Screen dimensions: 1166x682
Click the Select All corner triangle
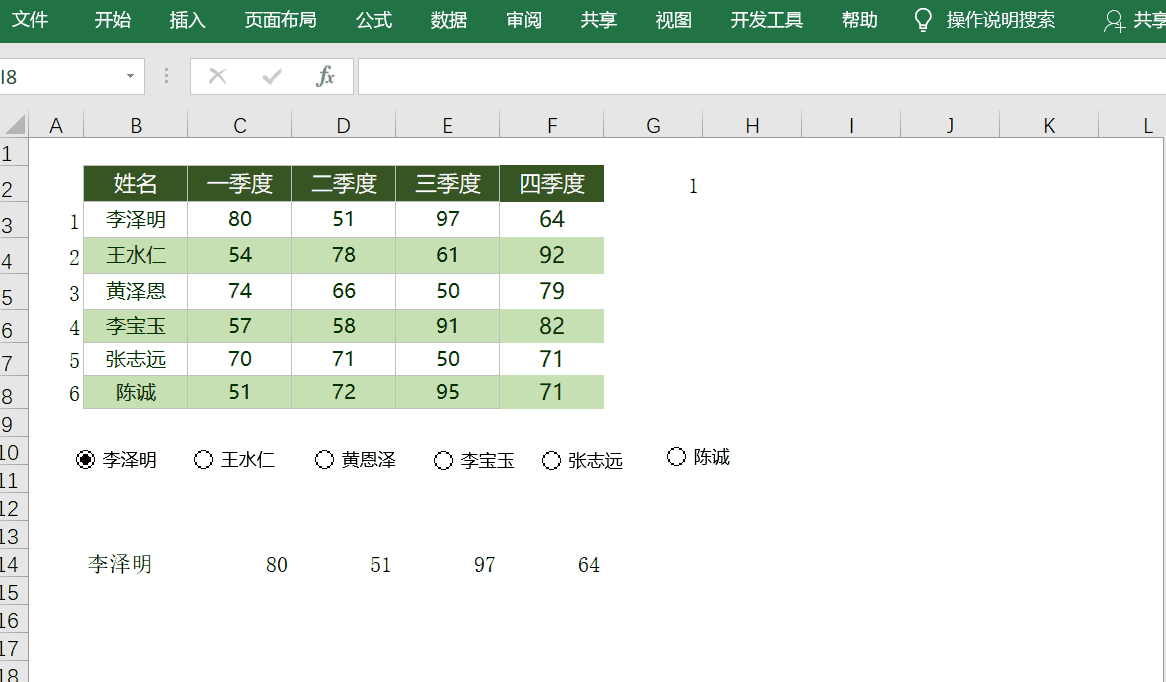pyautogui.click(x=15, y=124)
